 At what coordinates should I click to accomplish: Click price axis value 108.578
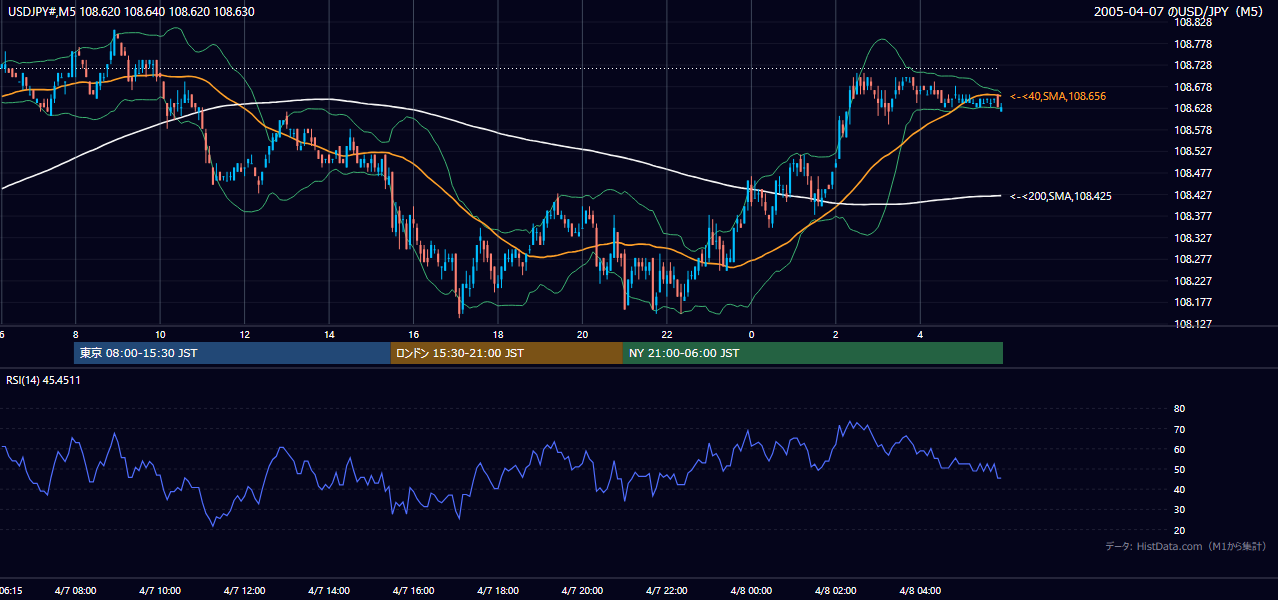(x=1193, y=130)
